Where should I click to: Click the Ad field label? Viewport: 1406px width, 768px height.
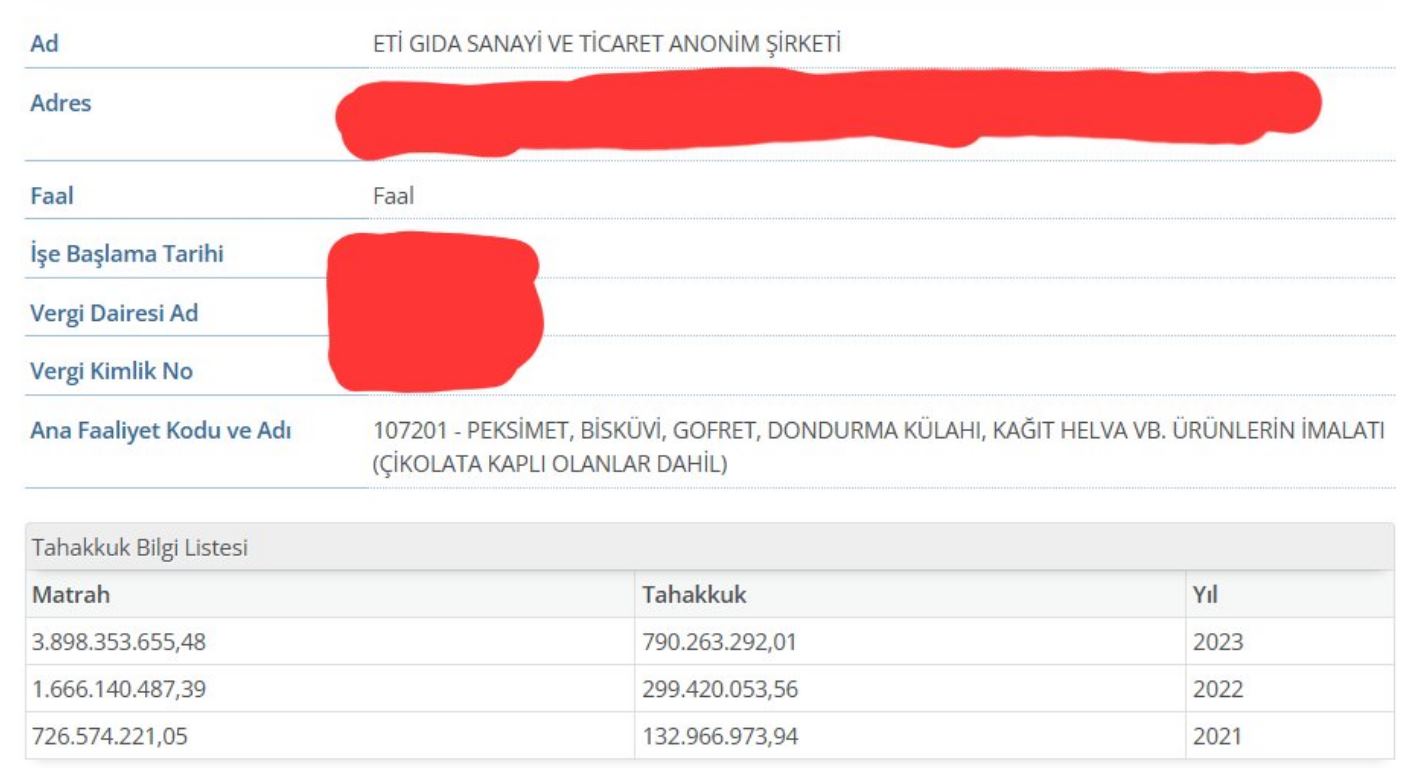click(x=44, y=45)
